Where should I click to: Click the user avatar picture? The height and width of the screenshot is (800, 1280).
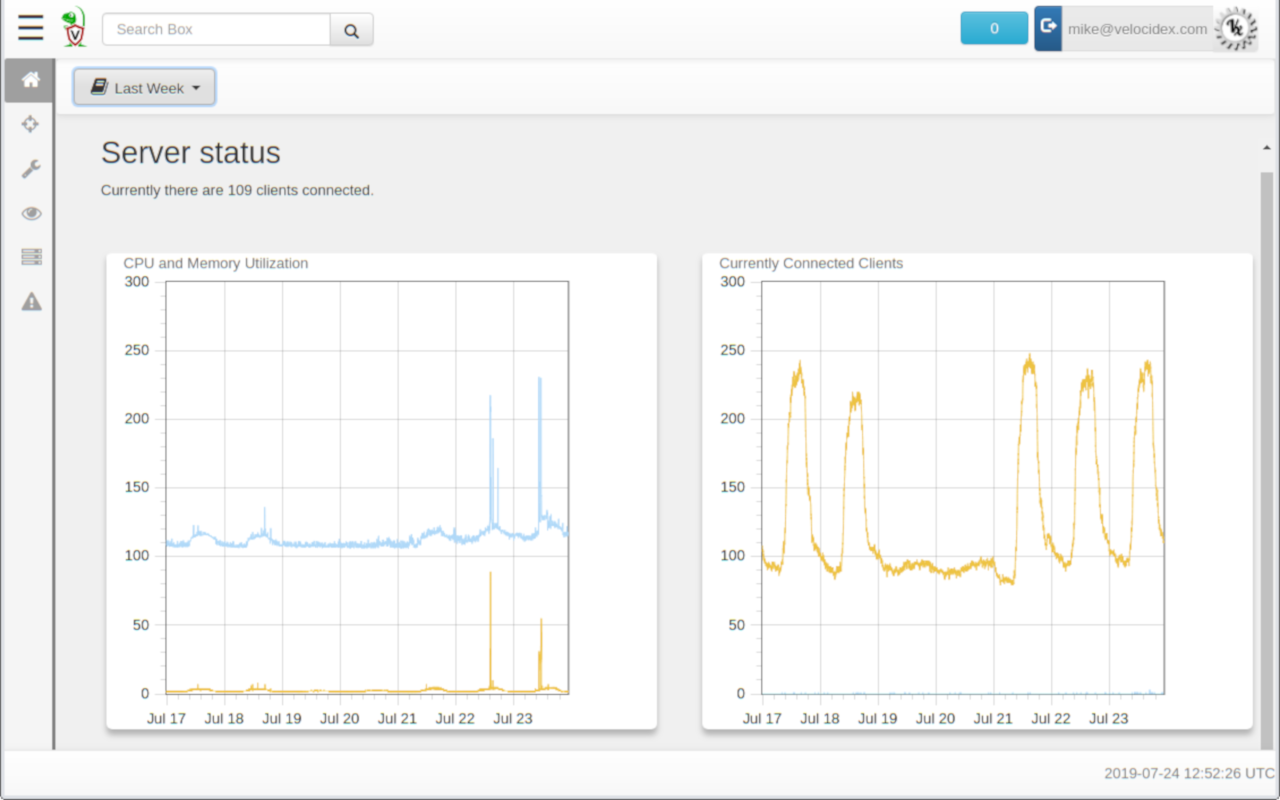coord(1235,29)
